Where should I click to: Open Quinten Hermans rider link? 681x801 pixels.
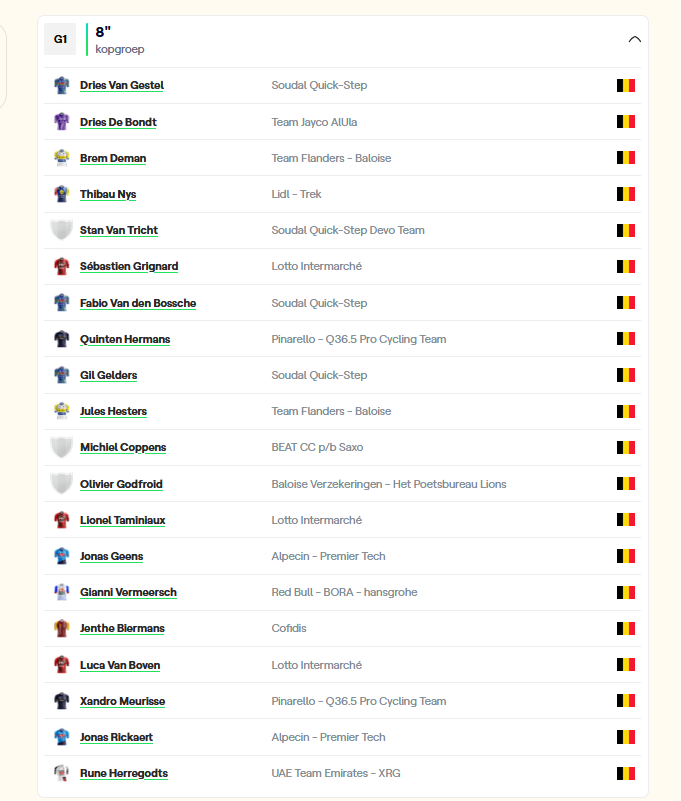125,339
